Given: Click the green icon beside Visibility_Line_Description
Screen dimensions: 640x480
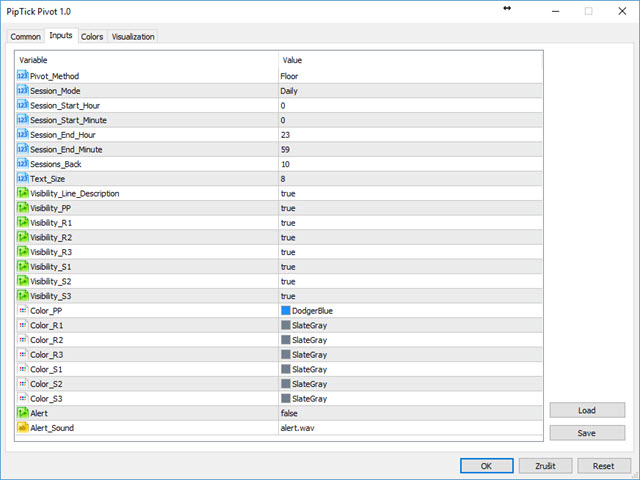Looking at the screenshot, I should click(22, 193).
